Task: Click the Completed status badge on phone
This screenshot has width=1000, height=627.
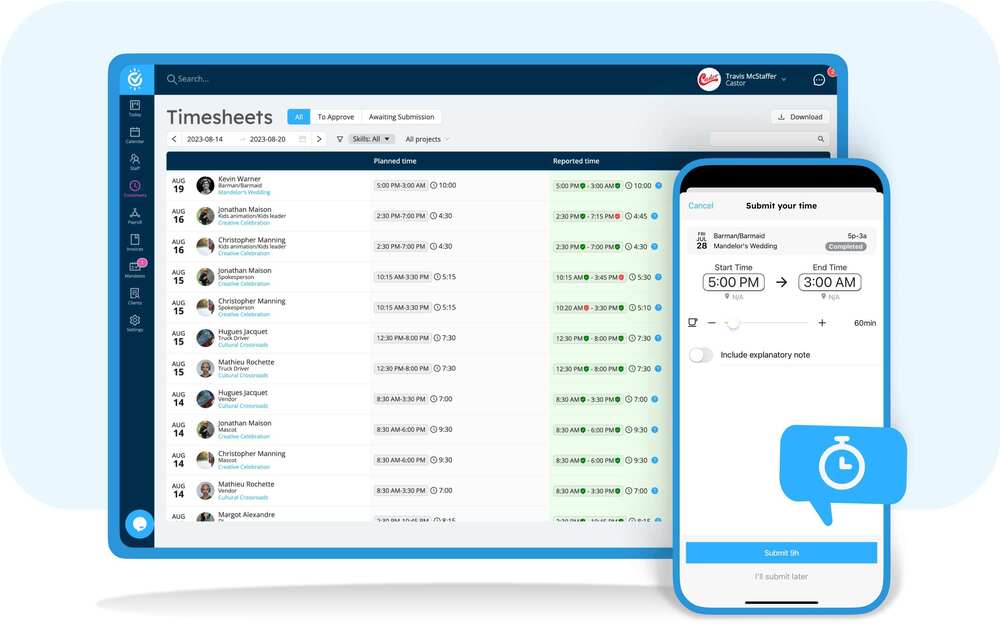Action: pos(846,246)
